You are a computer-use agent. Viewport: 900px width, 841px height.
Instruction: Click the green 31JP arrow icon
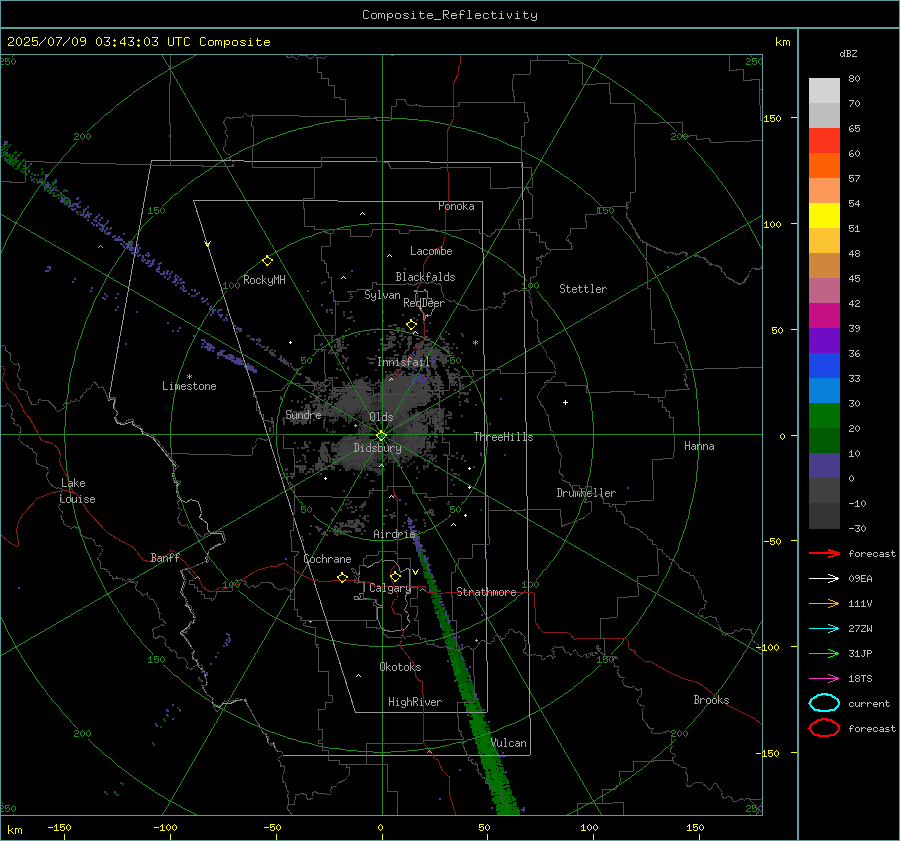coord(824,653)
